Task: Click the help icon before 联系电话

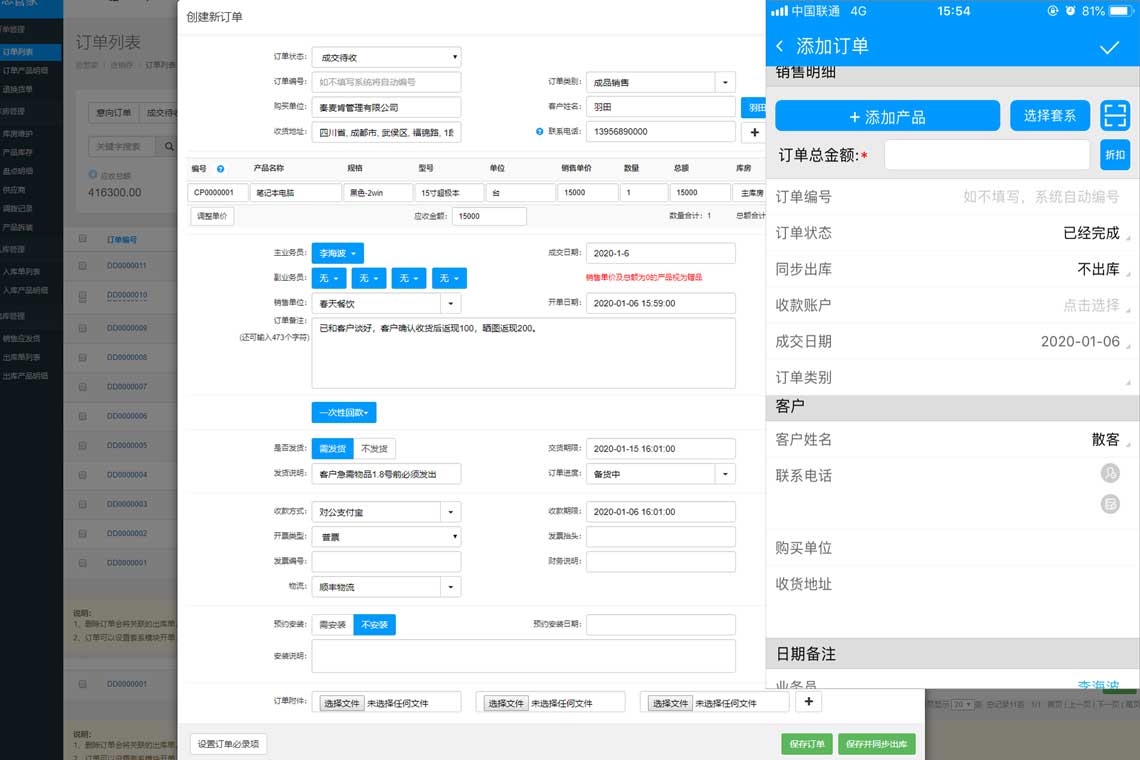Action: click(539, 132)
